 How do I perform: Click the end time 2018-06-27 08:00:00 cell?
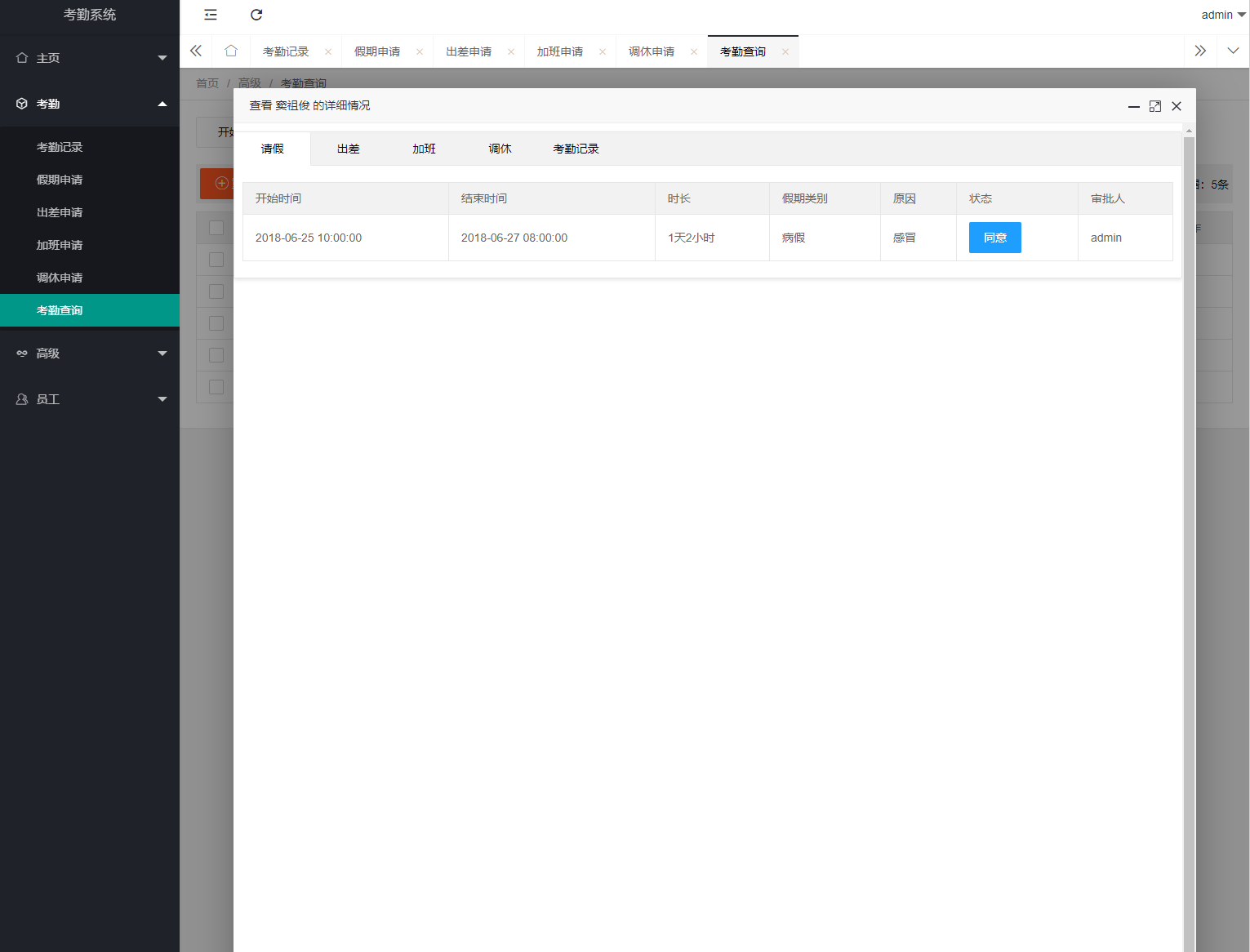pos(552,238)
